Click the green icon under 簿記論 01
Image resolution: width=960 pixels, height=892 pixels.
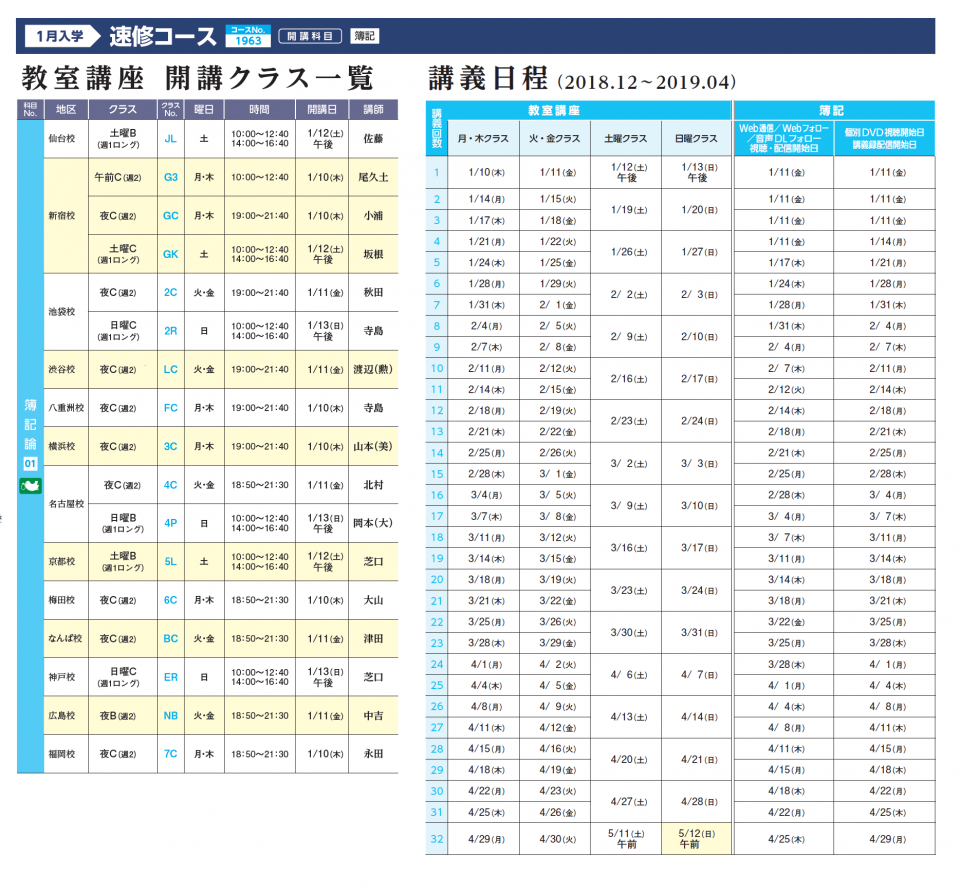point(30,486)
